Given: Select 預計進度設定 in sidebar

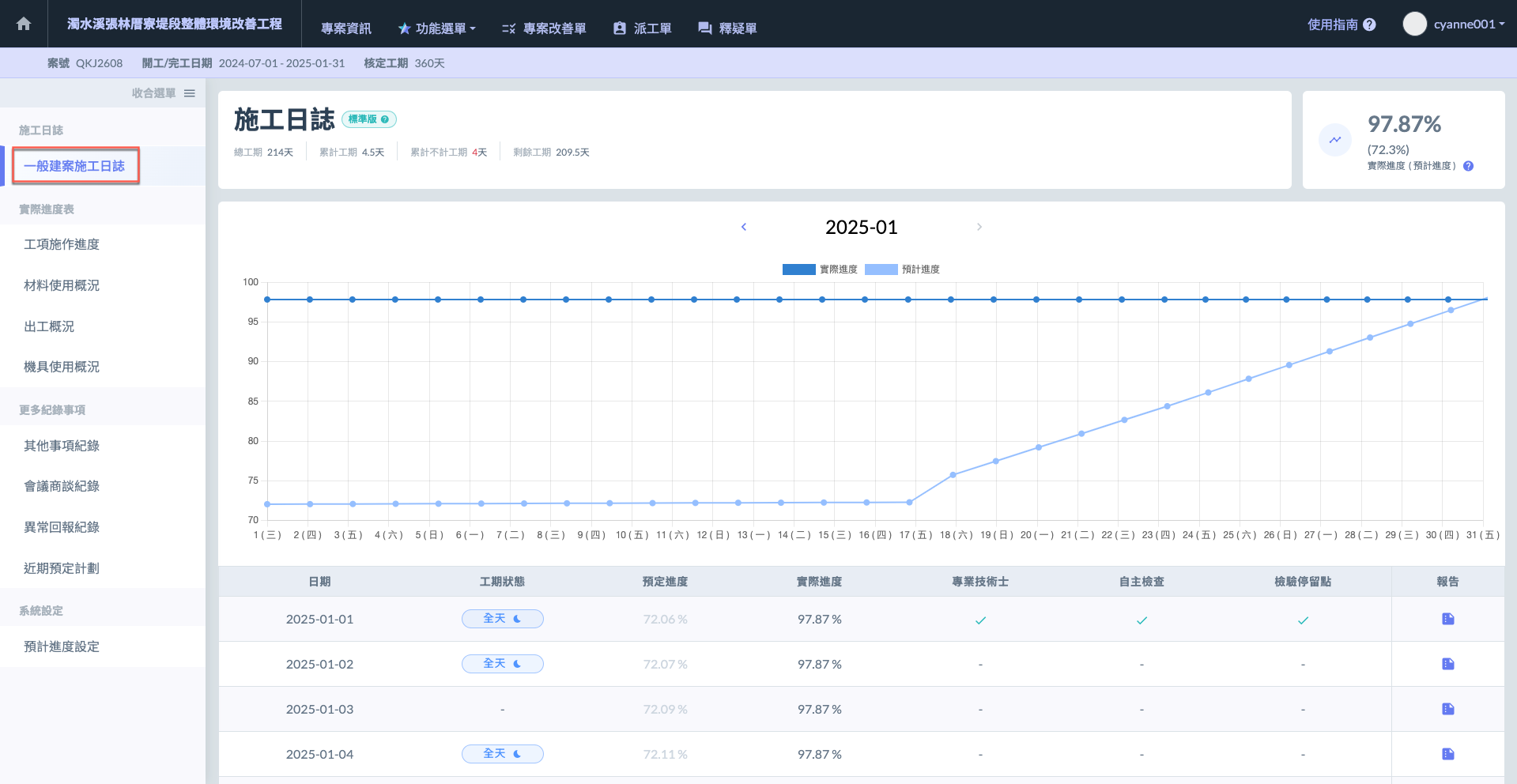Looking at the screenshot, I should click(62, 646).
